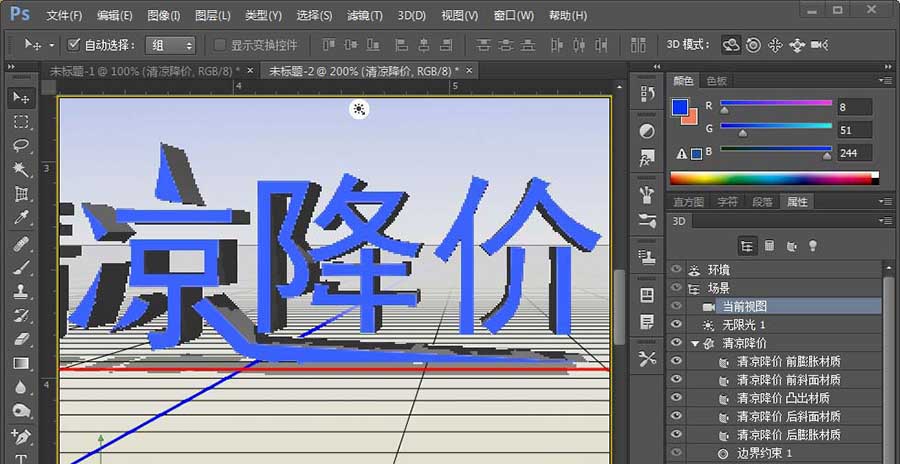
Task: Hide the 无限光 1 light layer
Action: [x=677, y=325]
